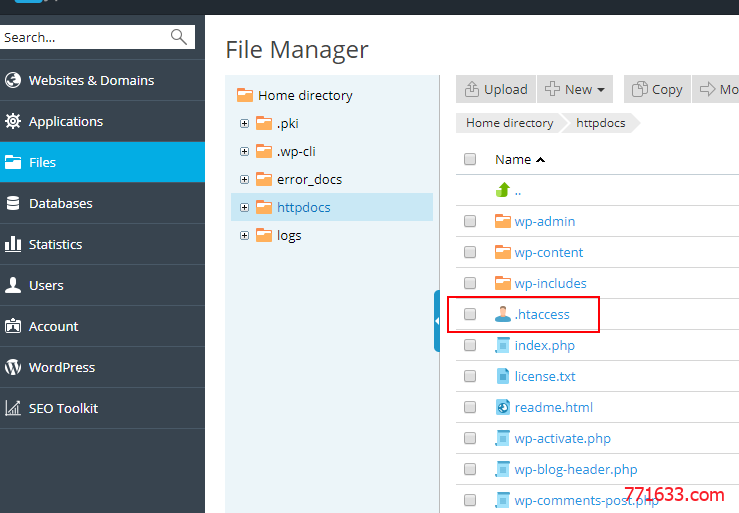Image resolution: width=739 pixels, height=513 pixels.
Task: Click the Users person icon in sidebar
Action: tap(13, 285)
